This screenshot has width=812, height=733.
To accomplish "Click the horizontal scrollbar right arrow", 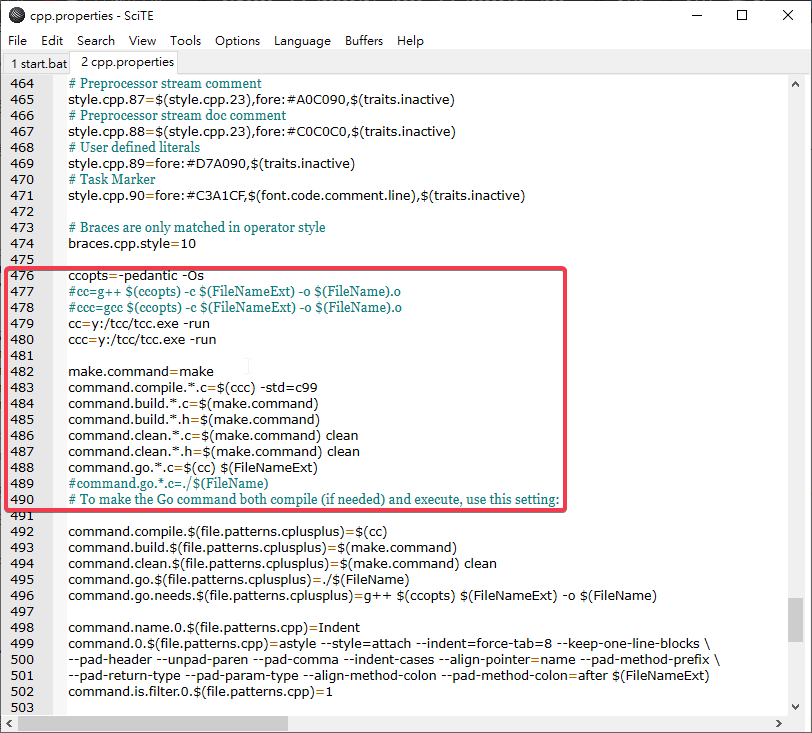I will click(778, 723).
